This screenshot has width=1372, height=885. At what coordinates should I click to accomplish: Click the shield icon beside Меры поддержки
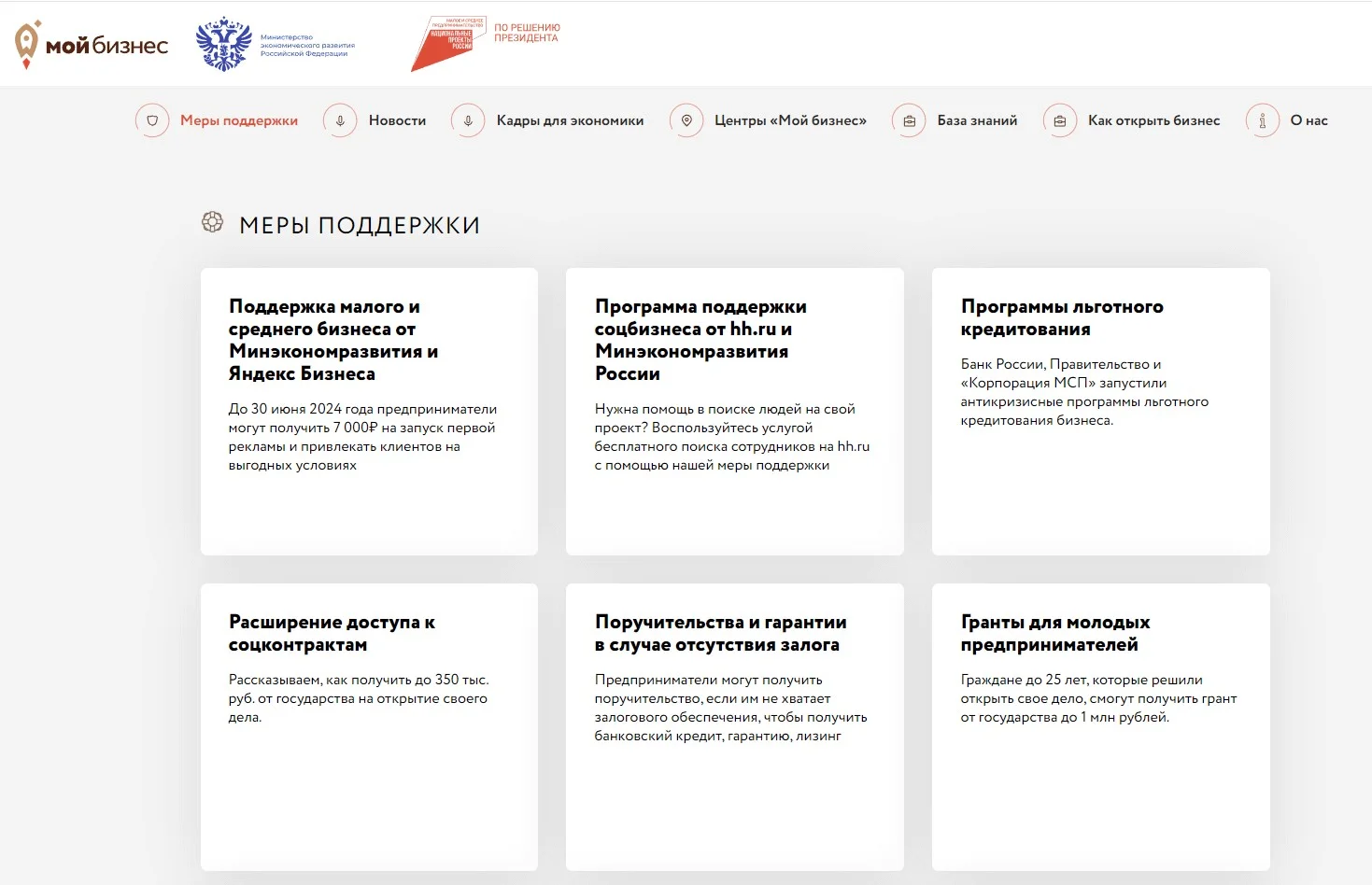point(152,120)
